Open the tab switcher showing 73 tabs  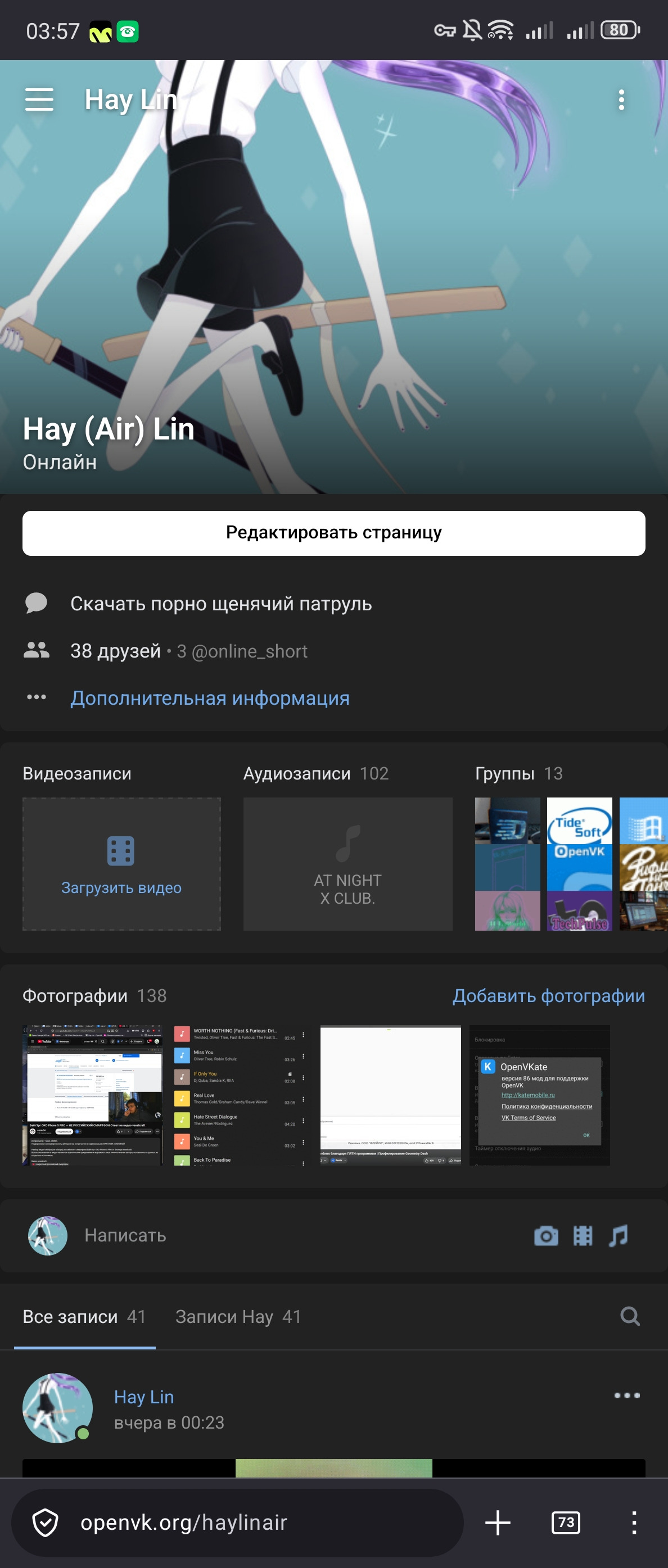(x=566, y=1522)
